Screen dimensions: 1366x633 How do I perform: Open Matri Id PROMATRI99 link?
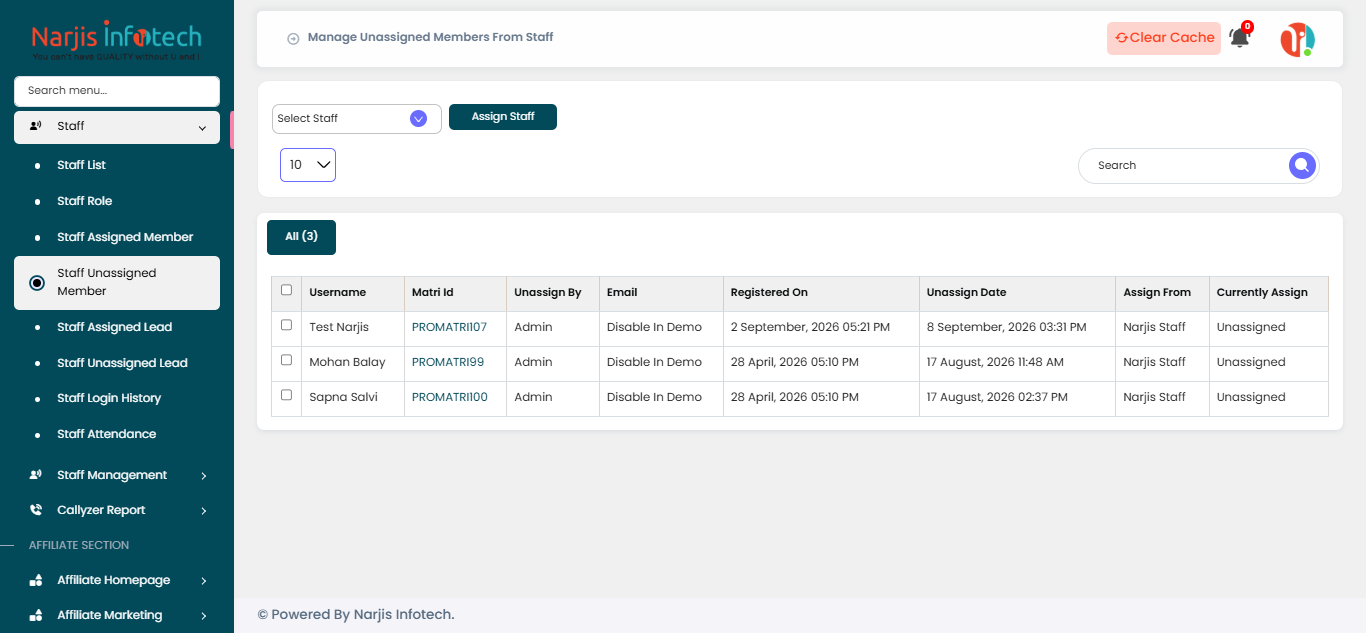click(448, 362)
